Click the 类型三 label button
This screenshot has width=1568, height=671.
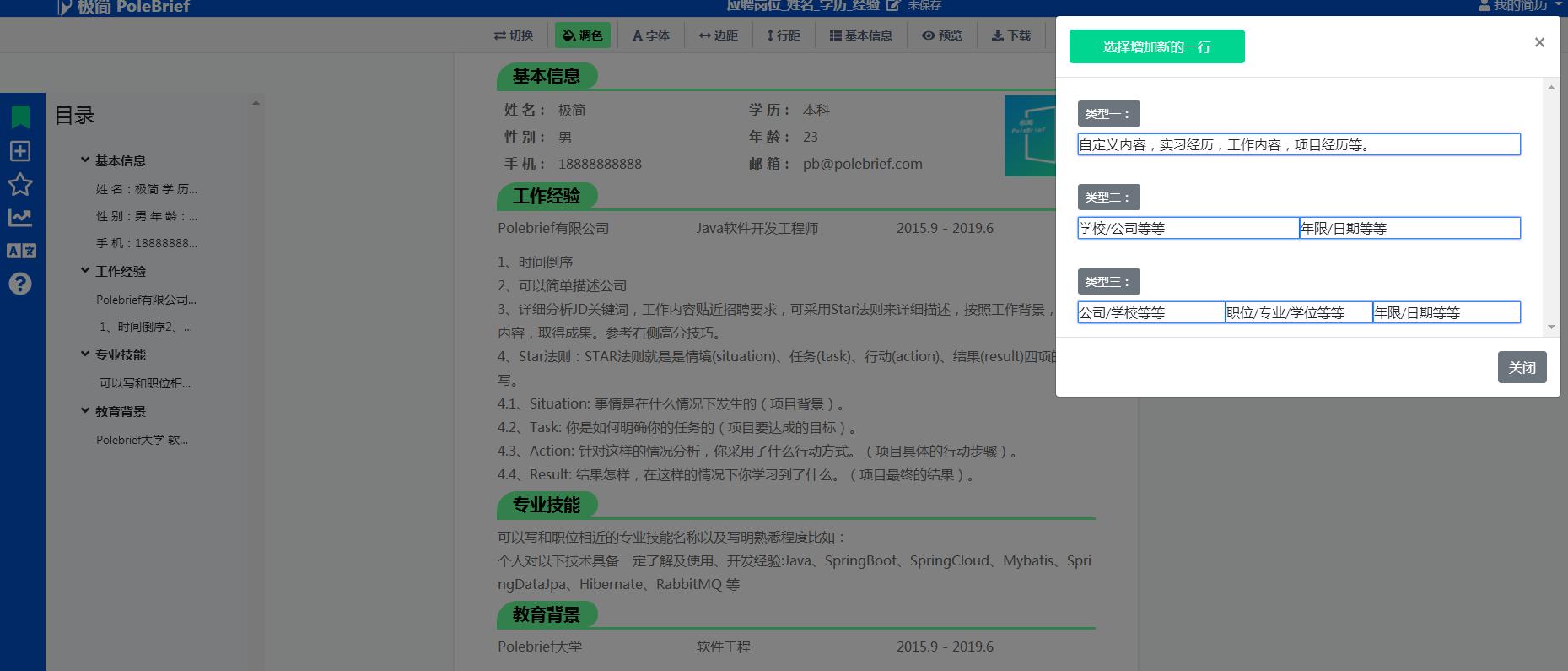click(1108, 281)
